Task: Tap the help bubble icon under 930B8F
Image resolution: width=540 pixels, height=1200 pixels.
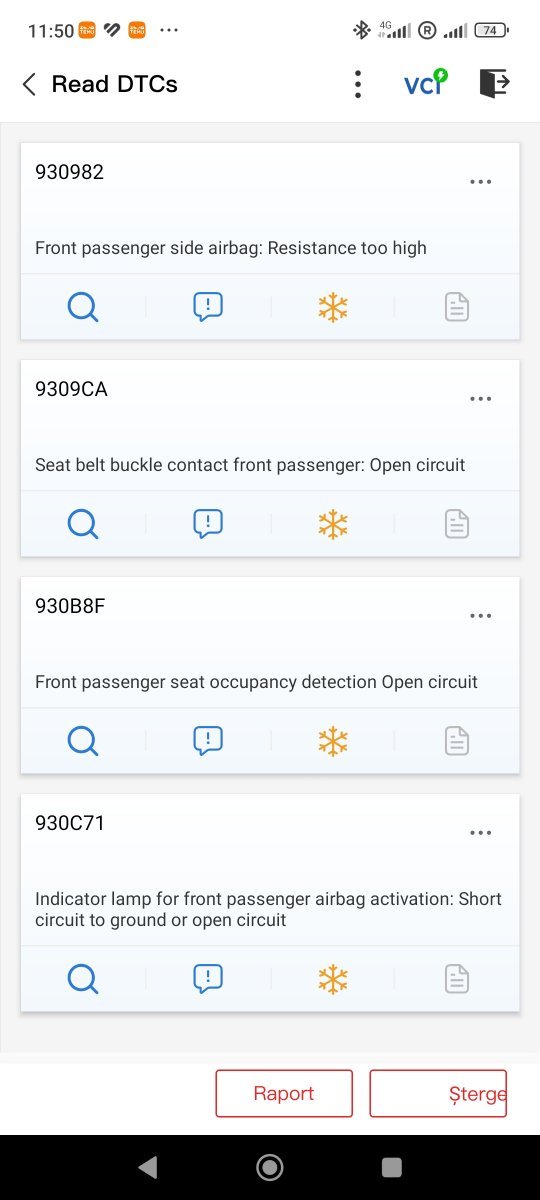Action: pos(207,741)
